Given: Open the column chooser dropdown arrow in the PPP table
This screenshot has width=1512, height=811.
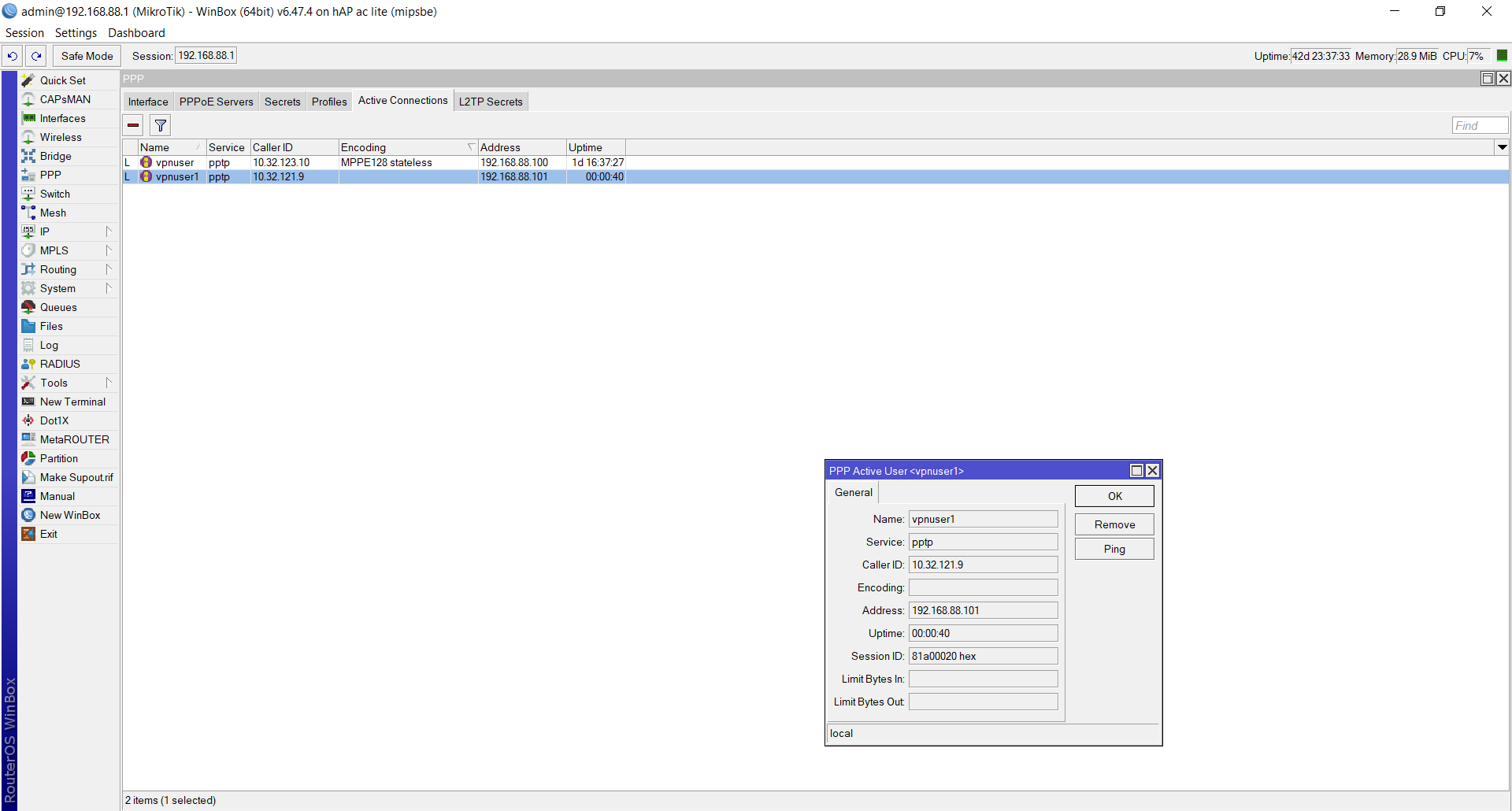Looking at the screenshot, I should [x=1502, y=147].
